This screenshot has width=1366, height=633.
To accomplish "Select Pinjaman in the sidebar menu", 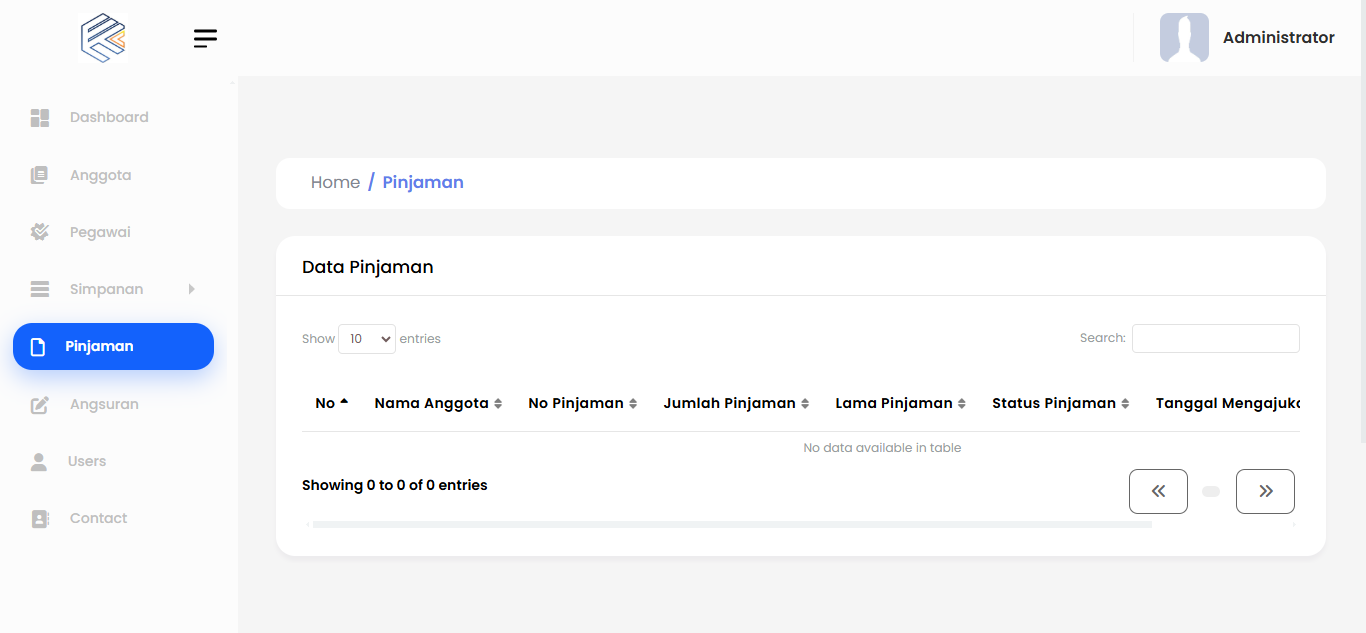I will tap(113, 347).
